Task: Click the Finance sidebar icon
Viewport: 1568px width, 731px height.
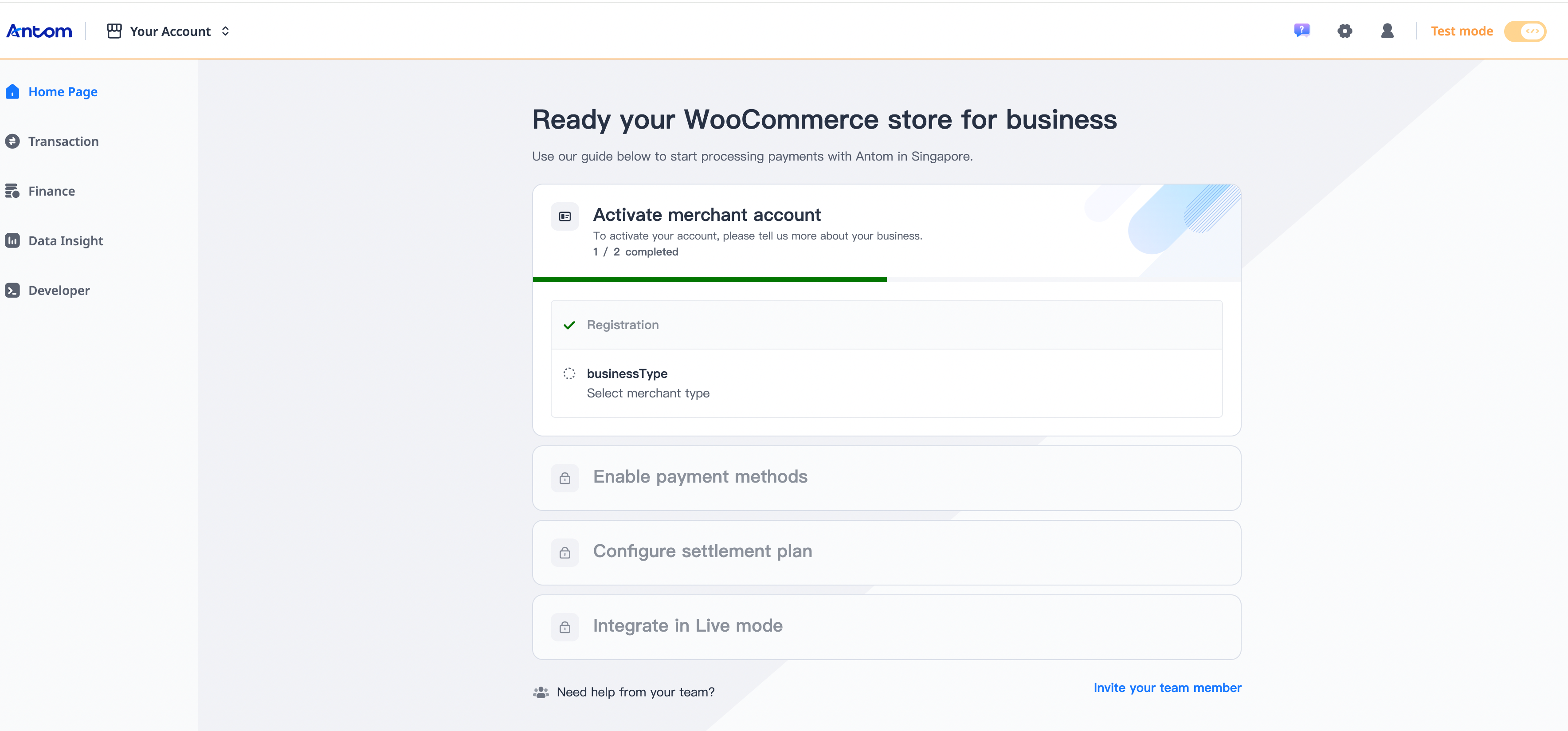Action: (x=12, y=191)
